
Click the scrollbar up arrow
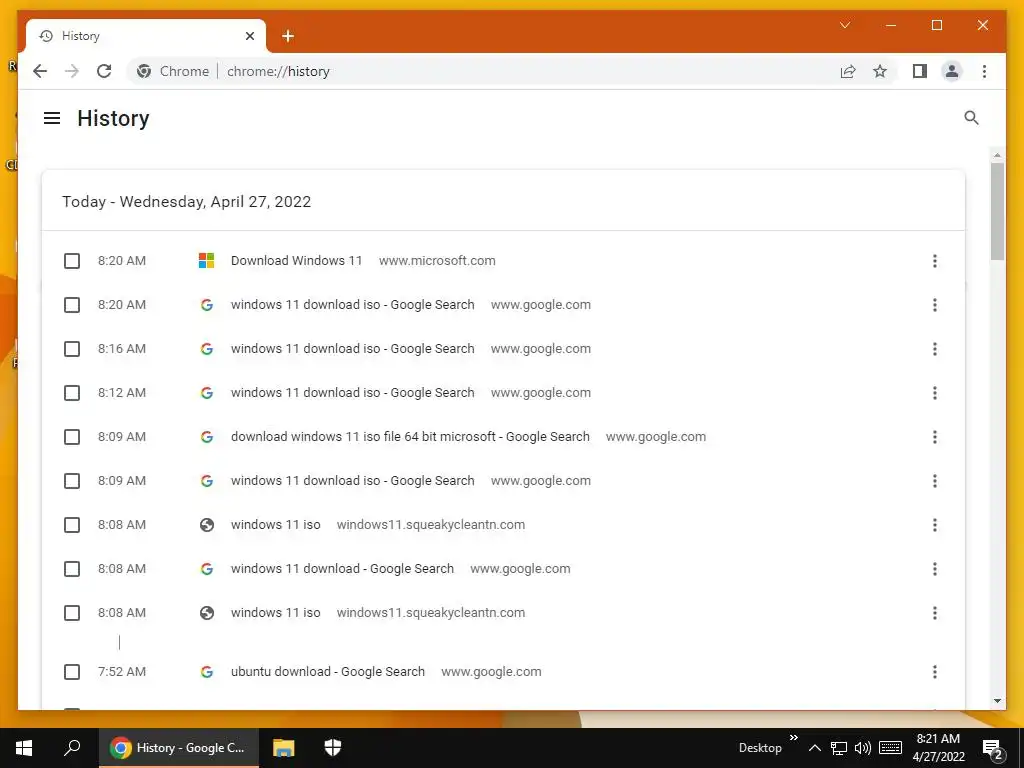pyautogui.click(x=997, y=155)
